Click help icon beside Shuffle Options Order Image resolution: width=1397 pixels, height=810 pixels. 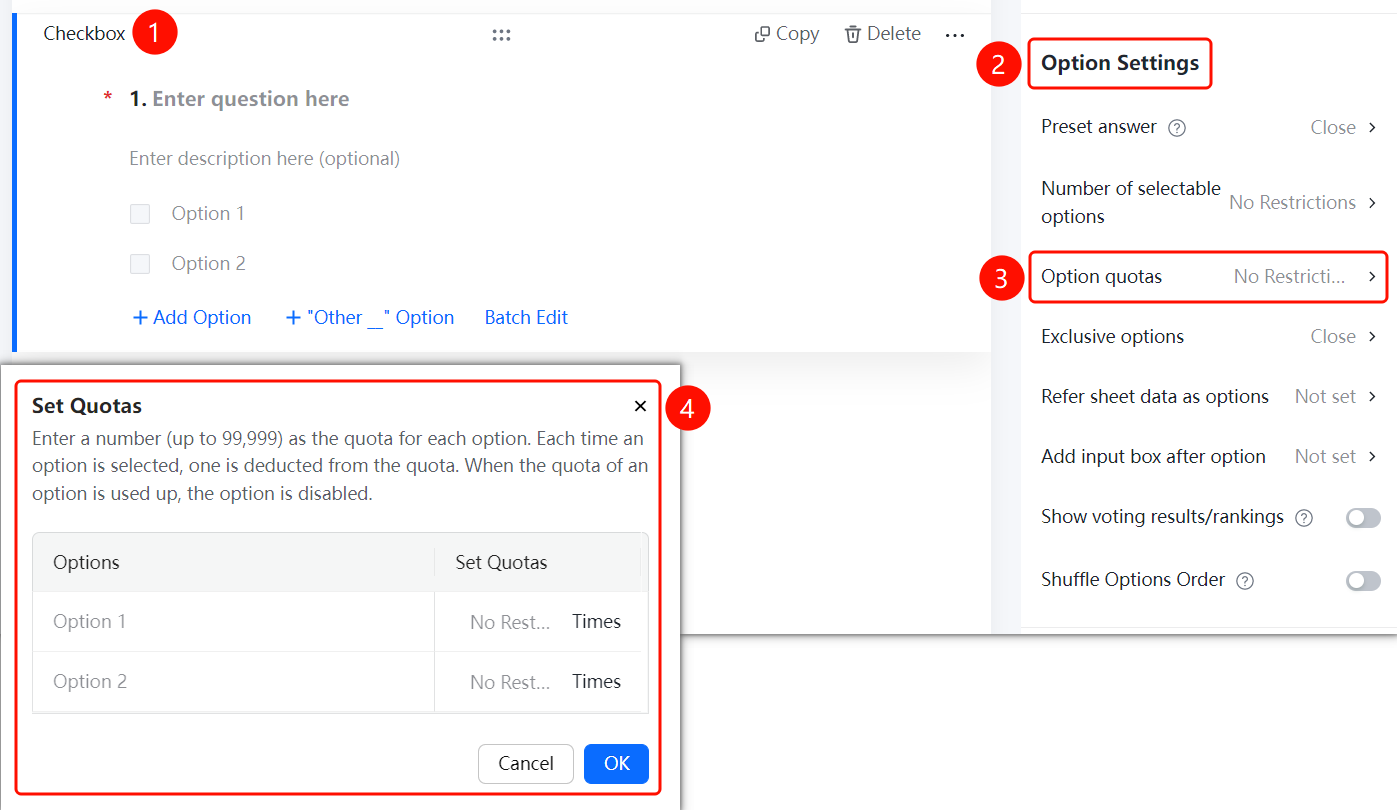[x=1245, y=581]
